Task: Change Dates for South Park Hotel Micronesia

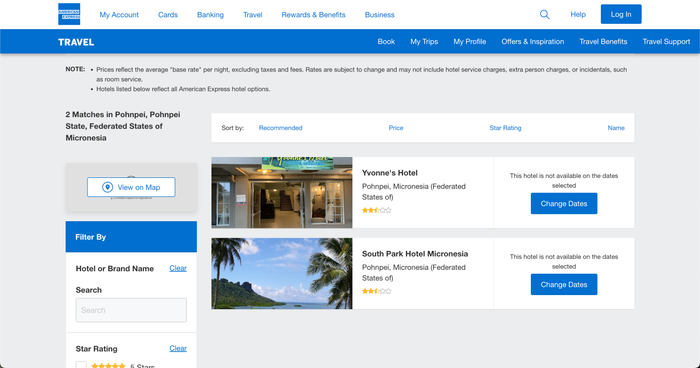Action: tap(564, 284)
